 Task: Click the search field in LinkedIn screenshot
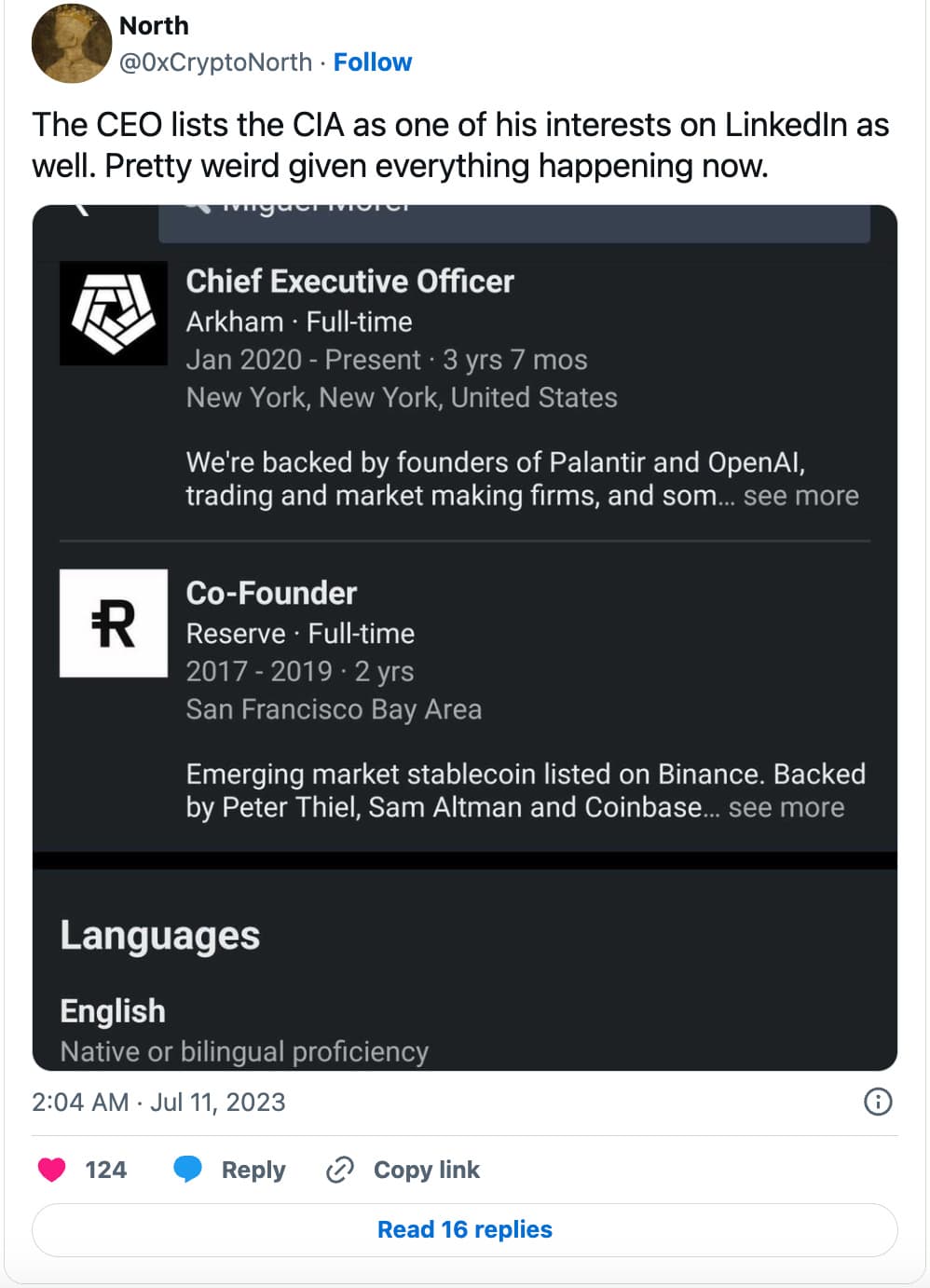(514, 224)
